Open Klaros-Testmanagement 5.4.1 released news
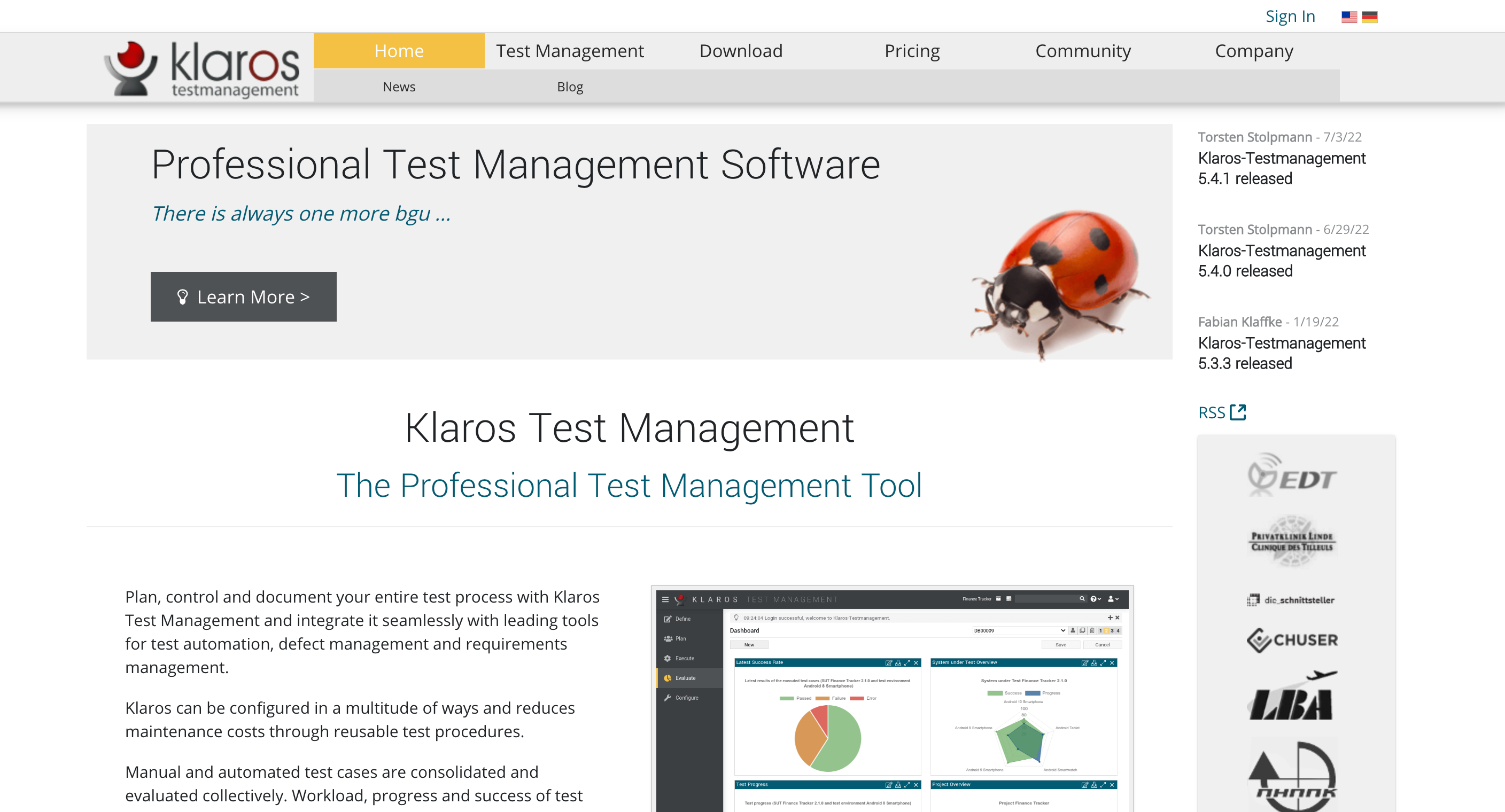 click(x=1281, y=168)
